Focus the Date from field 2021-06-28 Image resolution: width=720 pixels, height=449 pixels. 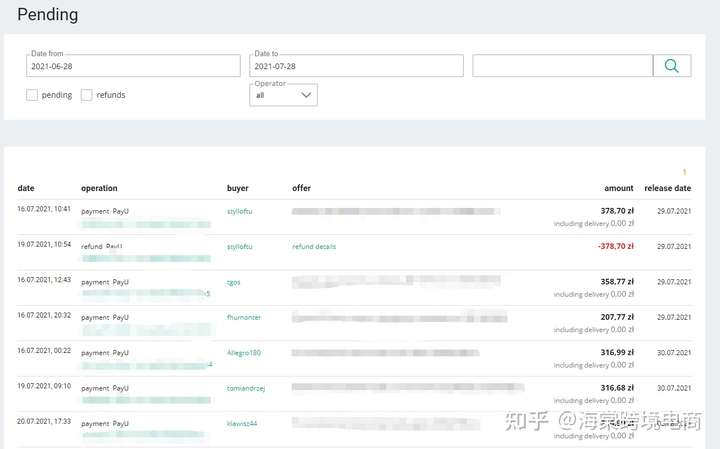tap(133, 66)
